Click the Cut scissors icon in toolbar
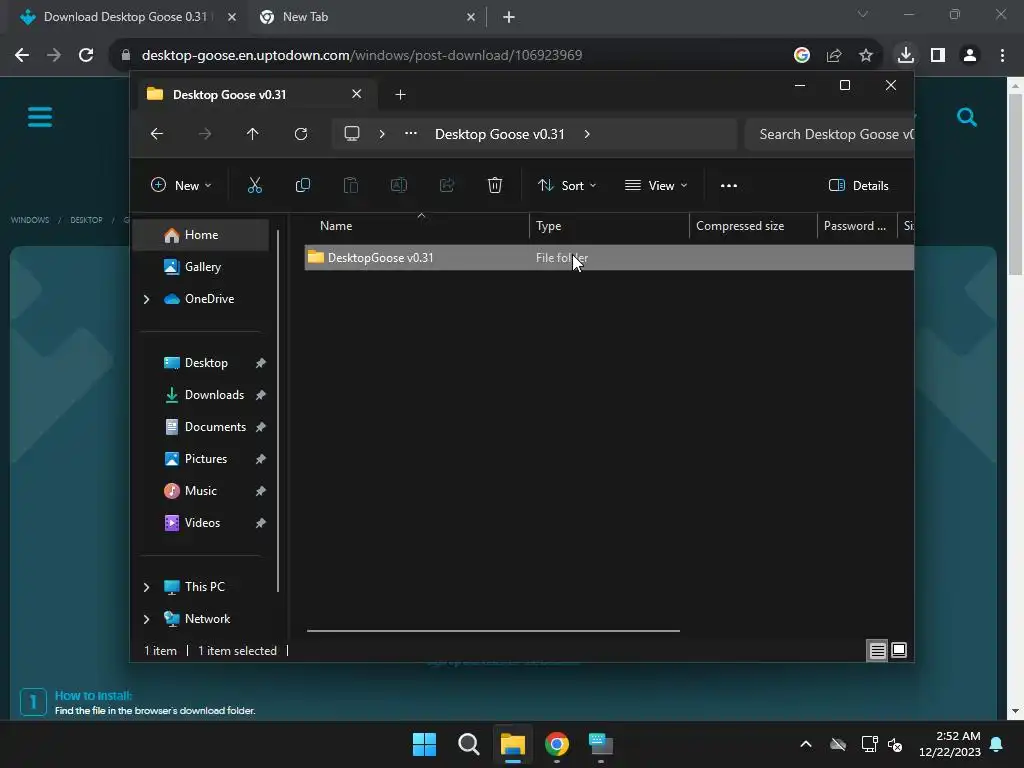 click(255, 185)
